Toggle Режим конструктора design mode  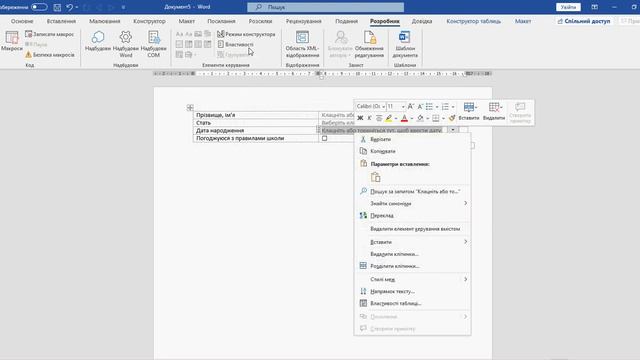(246, 34)
